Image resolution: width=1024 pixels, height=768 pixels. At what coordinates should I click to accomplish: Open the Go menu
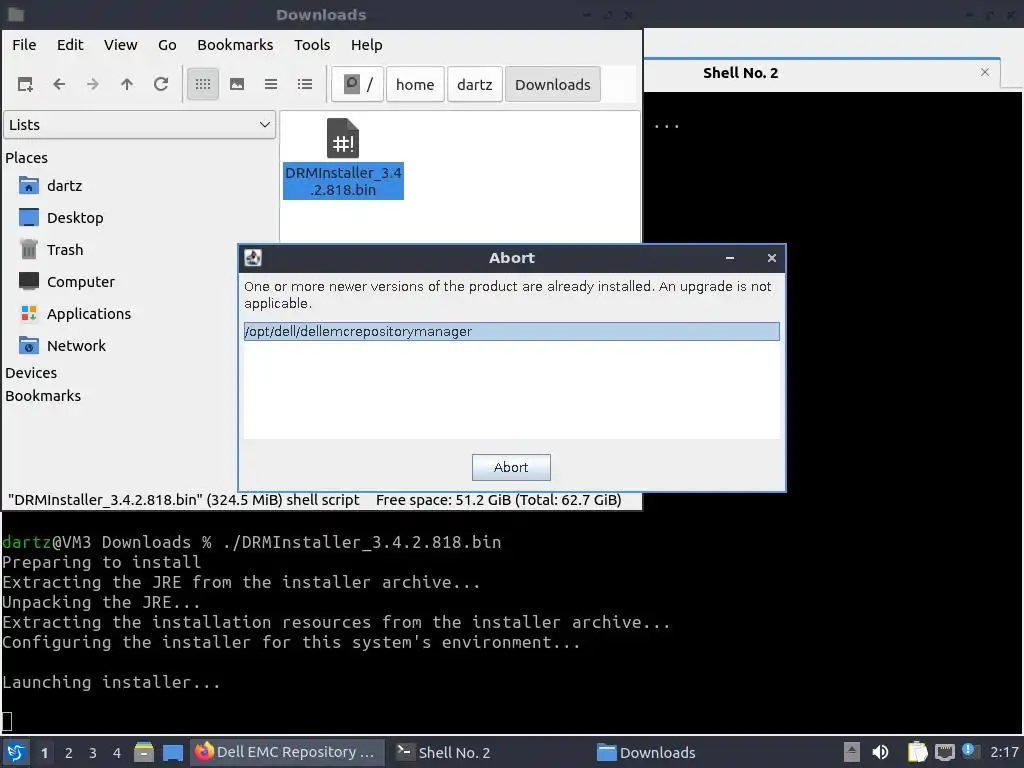(167, 45)
